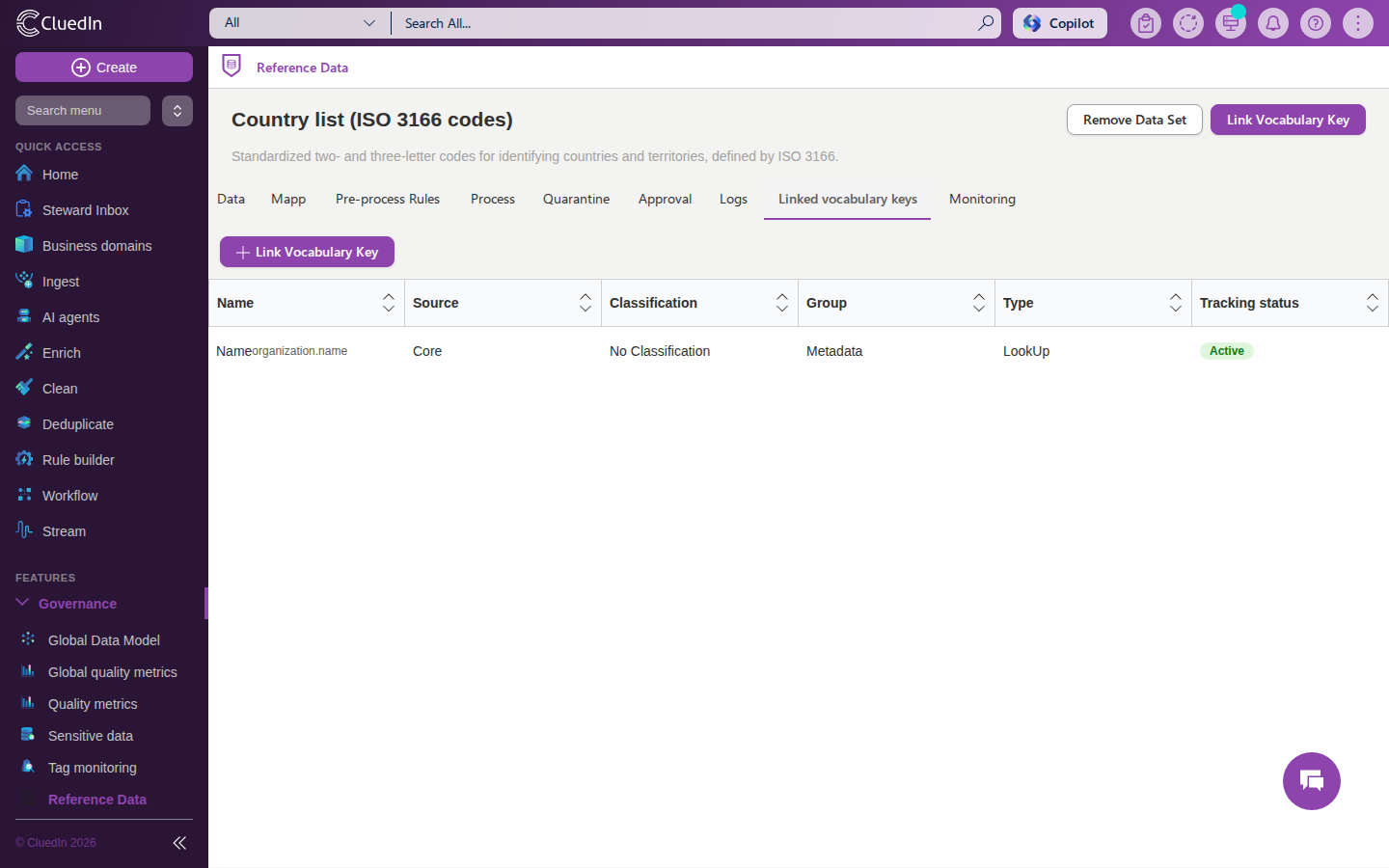Click the Stream waveform icon
This screenshot has height=868, width=1389.
[24, 530]
